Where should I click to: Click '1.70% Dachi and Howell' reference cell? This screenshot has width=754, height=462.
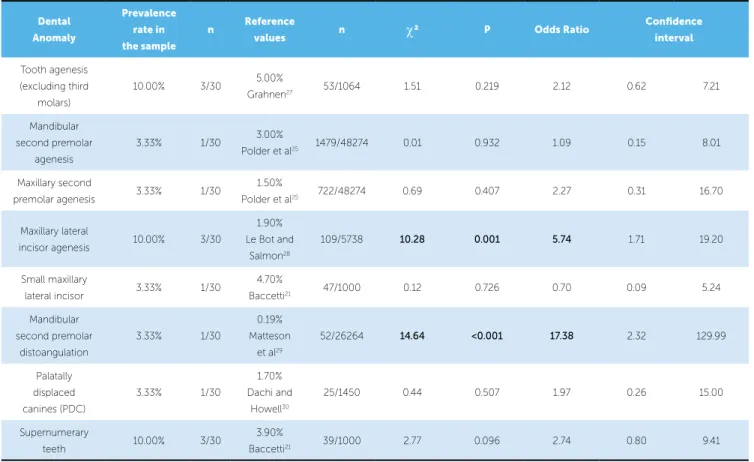pos(269,392)
